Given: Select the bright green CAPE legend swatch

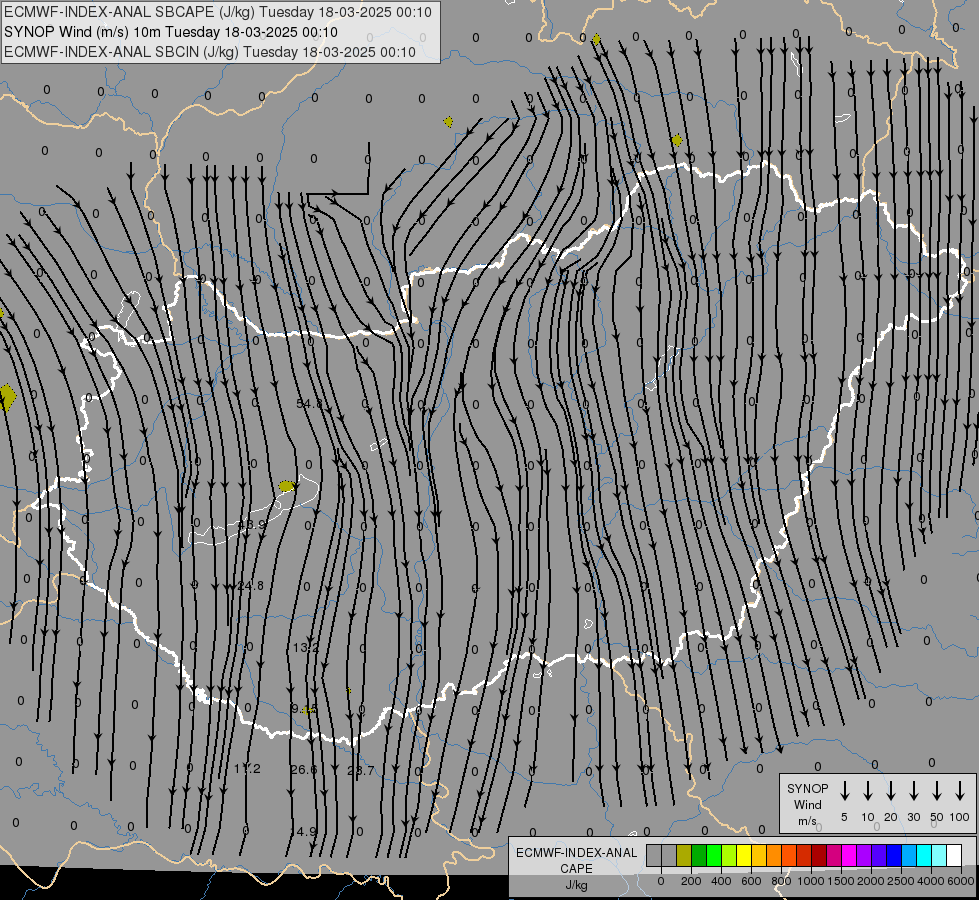Looking at the screenshot, I should point(714,855).
